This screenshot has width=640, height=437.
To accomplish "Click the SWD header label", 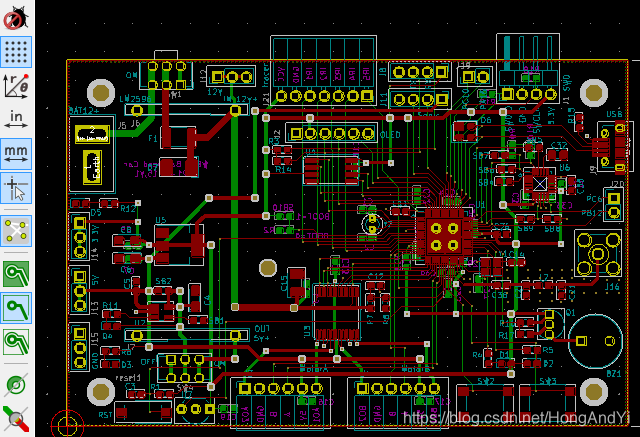I will tap(567, 84).
